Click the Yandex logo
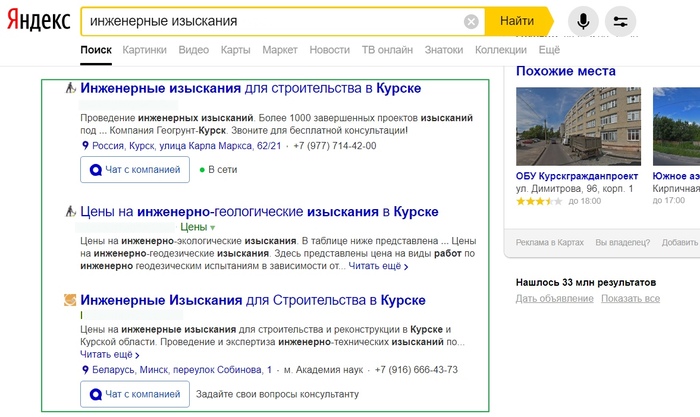700x417 pixels. tap(36, 21)
